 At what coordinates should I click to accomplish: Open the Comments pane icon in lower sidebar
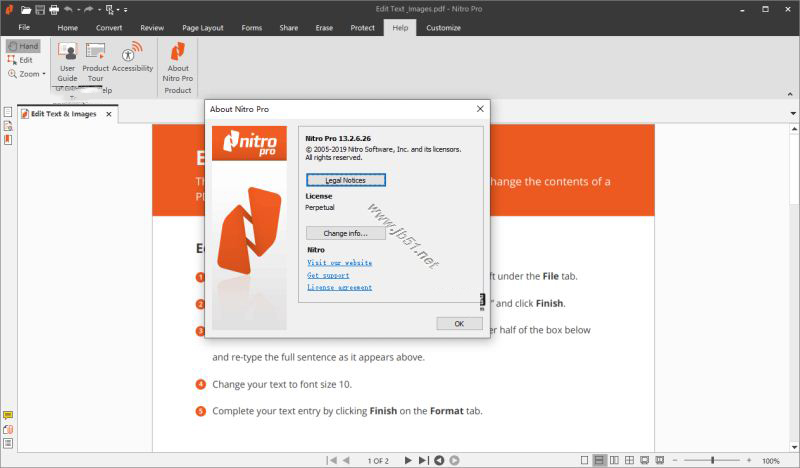click(x=8, y=415)
